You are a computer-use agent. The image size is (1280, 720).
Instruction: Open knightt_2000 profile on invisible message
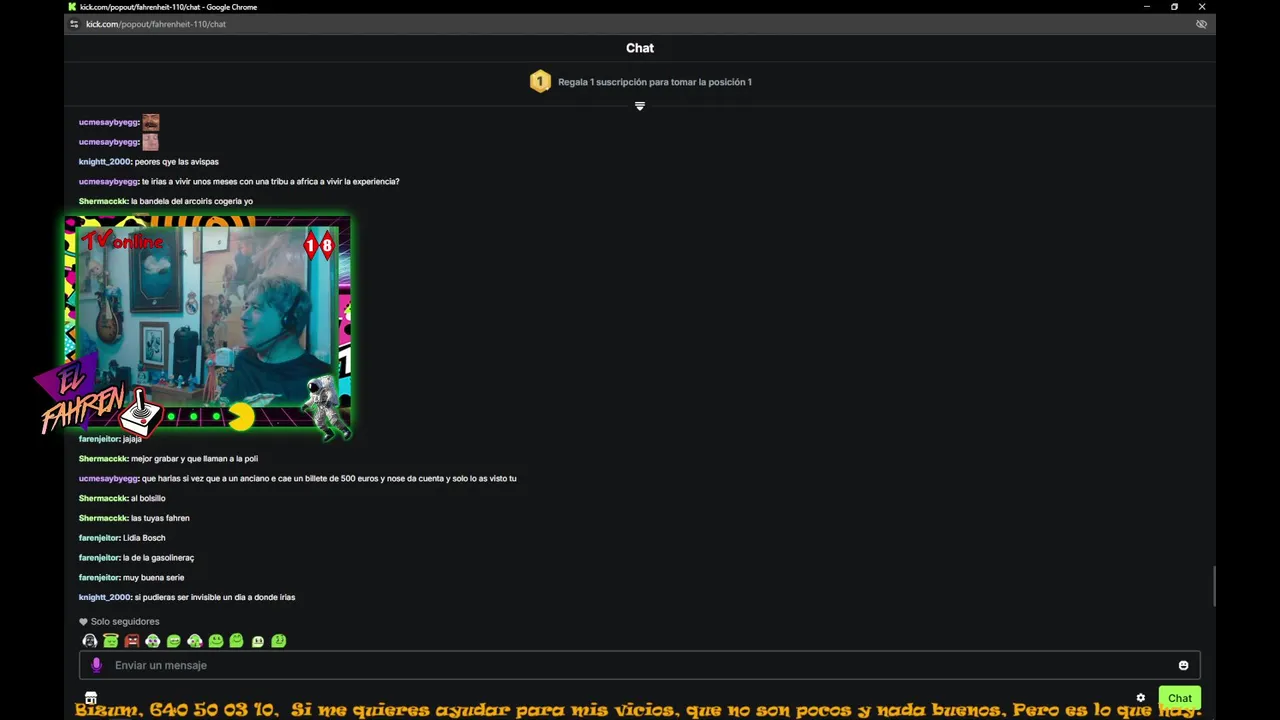pyautogui.click(x=105, y=597)
